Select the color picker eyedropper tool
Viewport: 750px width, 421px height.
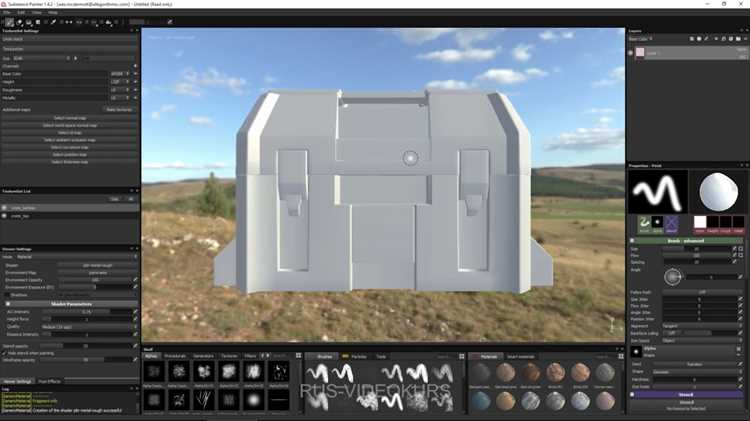(53, 22)
